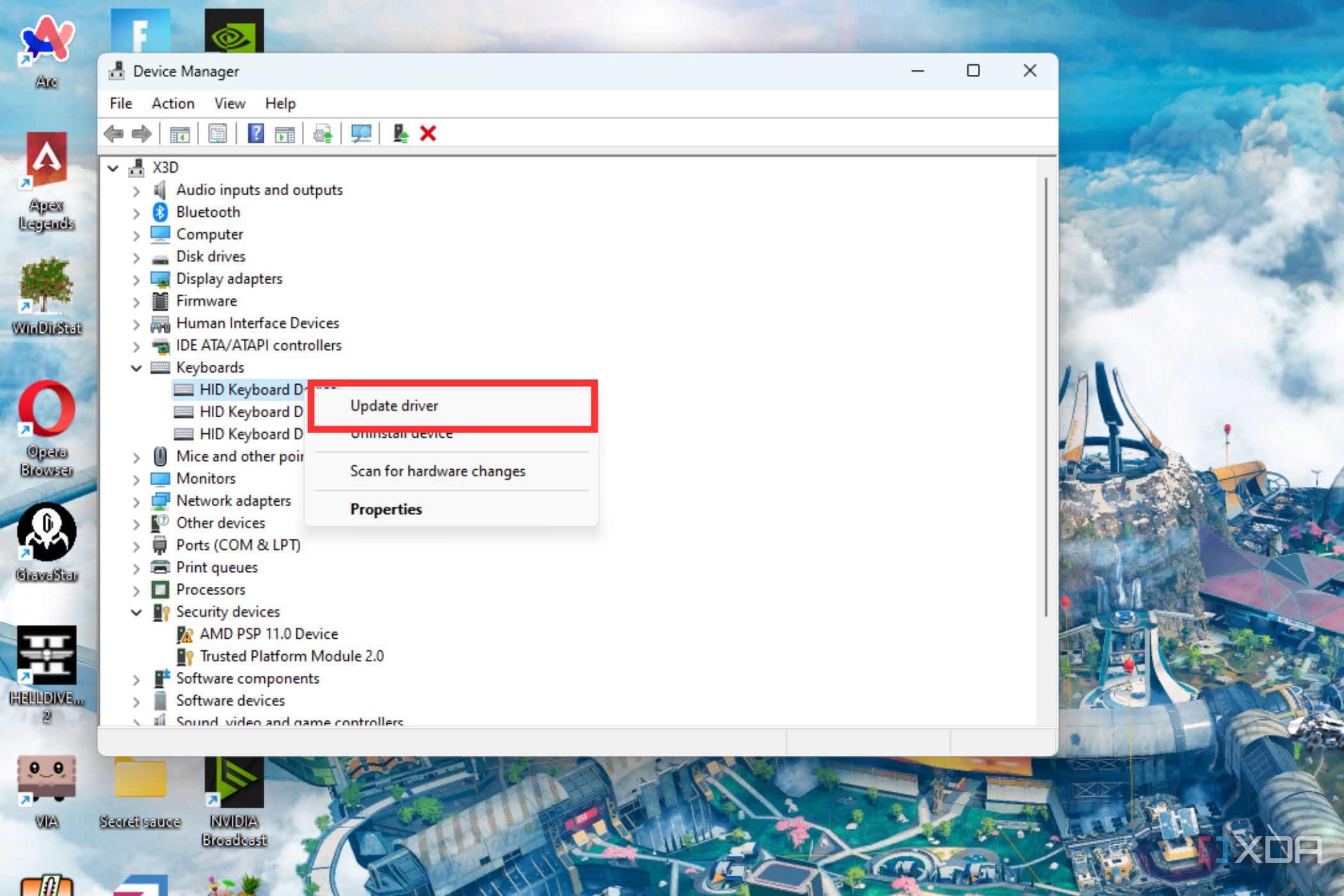Expand the Network adapters category

[136, 501]
